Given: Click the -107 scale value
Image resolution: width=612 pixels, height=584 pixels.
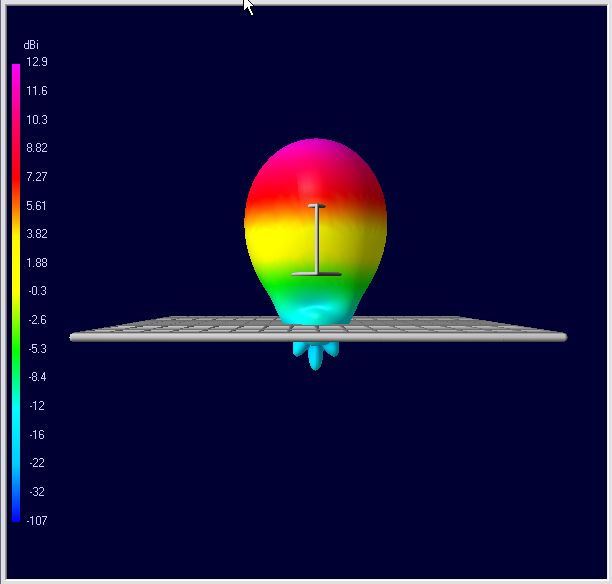Looking at the screenshot, I should click(37, 521).
